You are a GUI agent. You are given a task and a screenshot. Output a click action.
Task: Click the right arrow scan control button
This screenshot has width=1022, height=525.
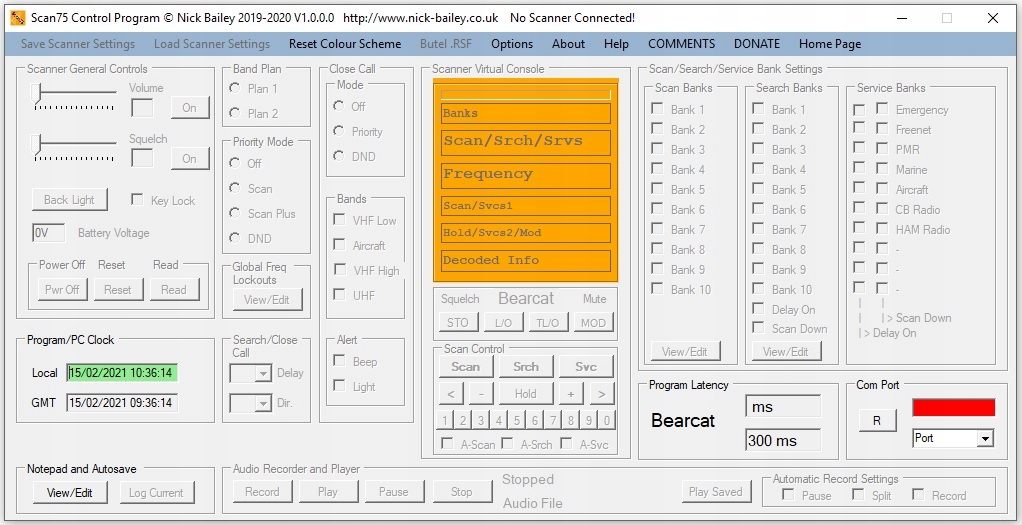[600, 394]
